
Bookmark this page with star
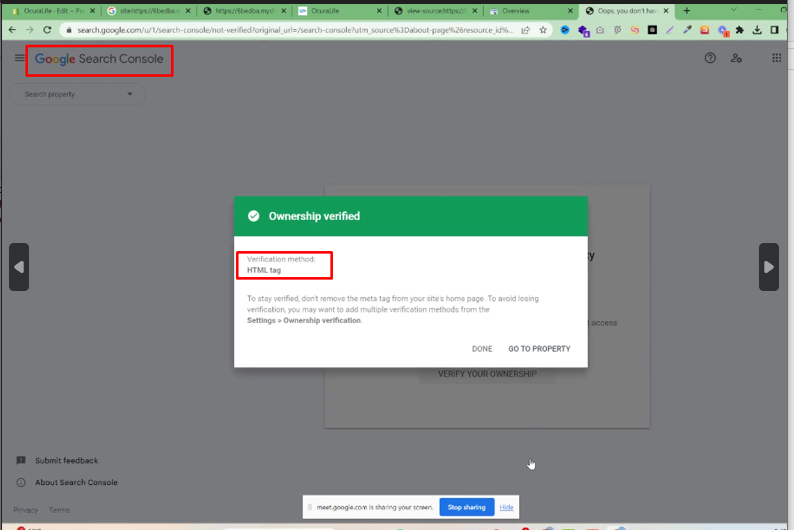543,30
